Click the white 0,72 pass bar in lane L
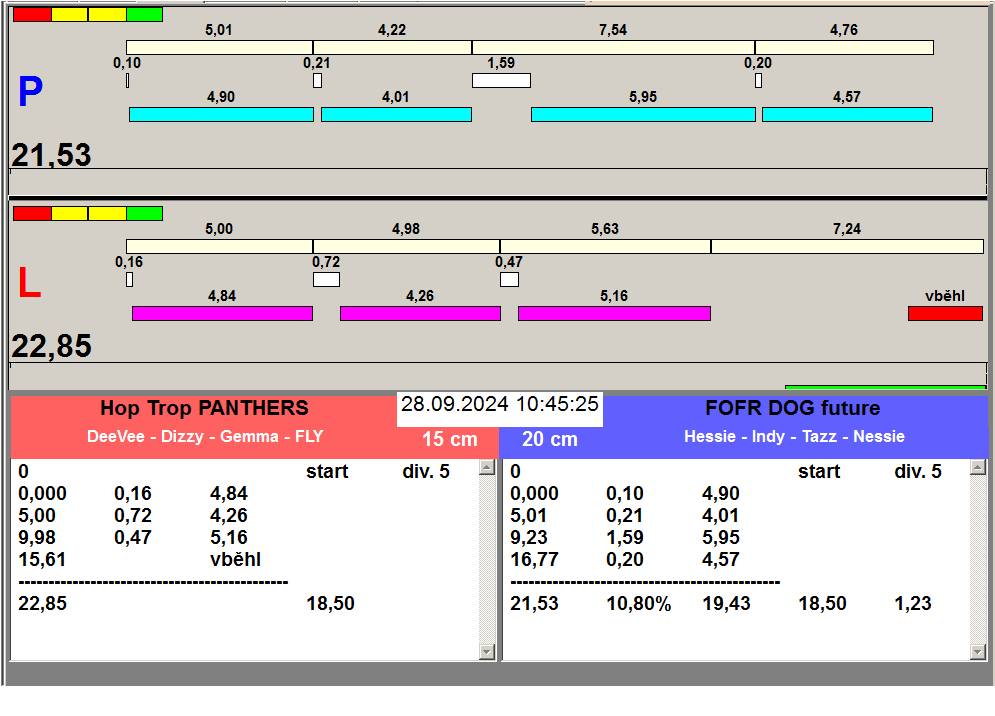 [326, 279]
